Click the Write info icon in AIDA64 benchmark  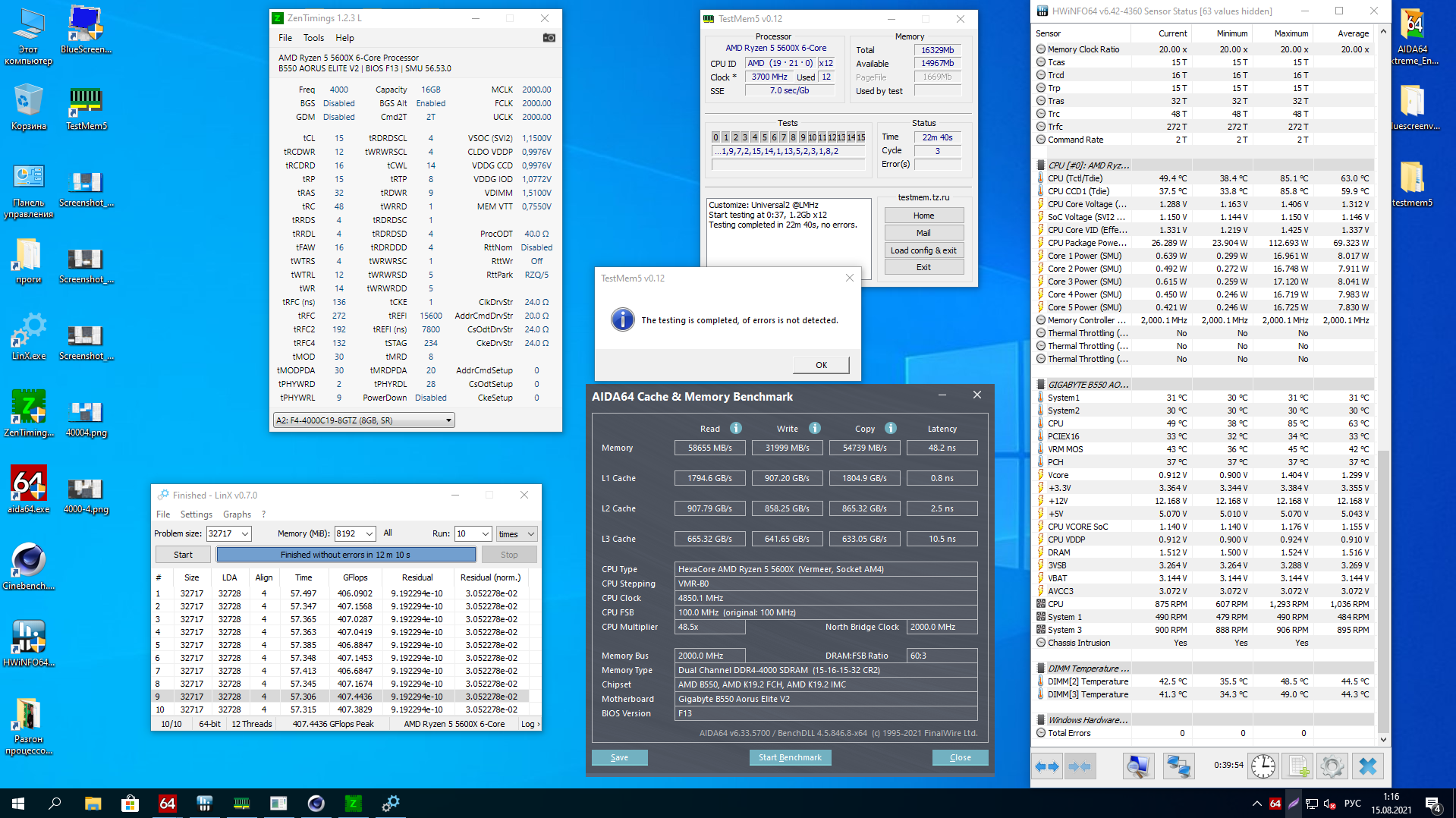click(x=815, y=428)
